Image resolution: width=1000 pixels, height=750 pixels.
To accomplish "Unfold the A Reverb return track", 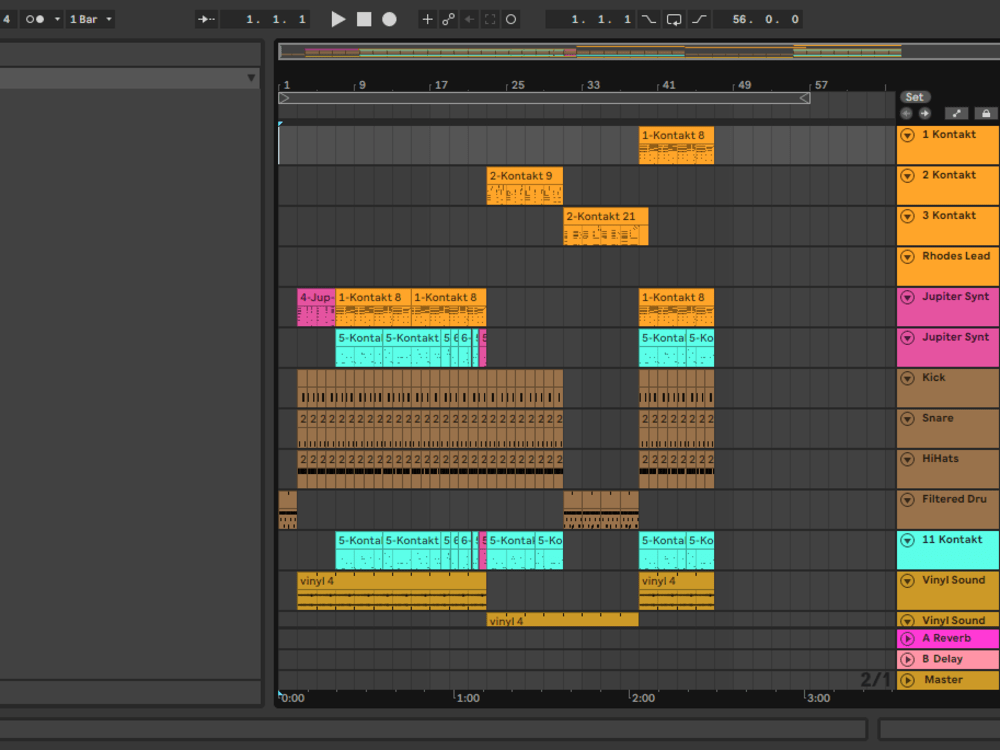I will pos(908,638).
